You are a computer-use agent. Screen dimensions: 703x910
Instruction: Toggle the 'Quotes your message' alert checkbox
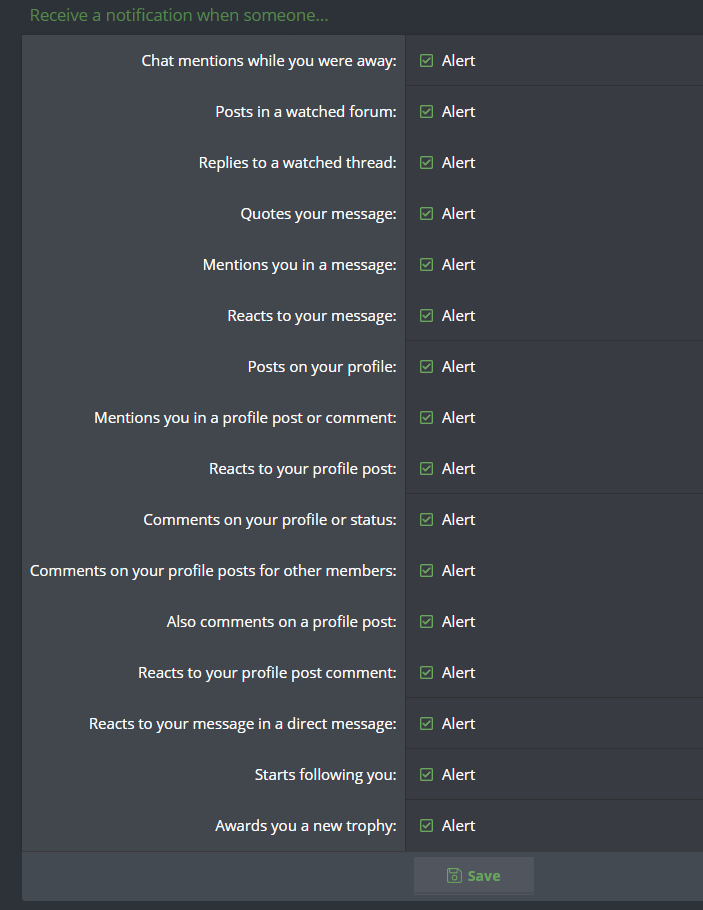[427, 214]
